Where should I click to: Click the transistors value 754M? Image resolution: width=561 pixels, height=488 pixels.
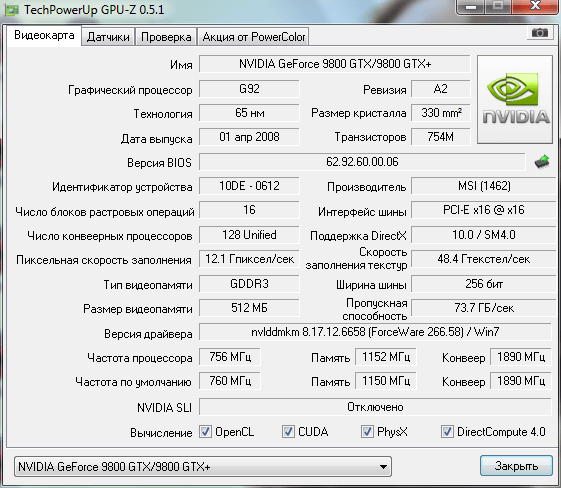[x=440, y=137]
